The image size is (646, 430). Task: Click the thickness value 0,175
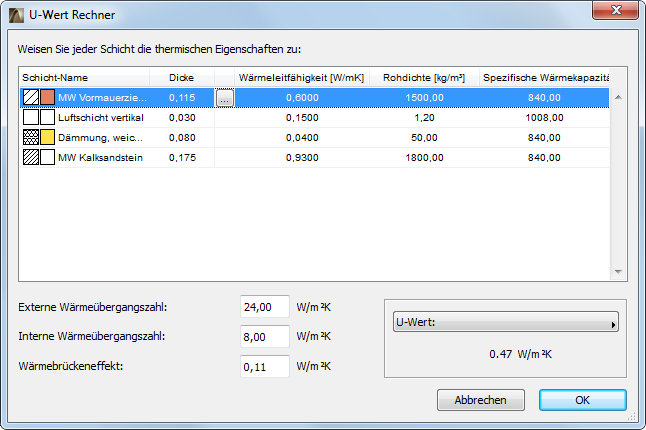182,157
